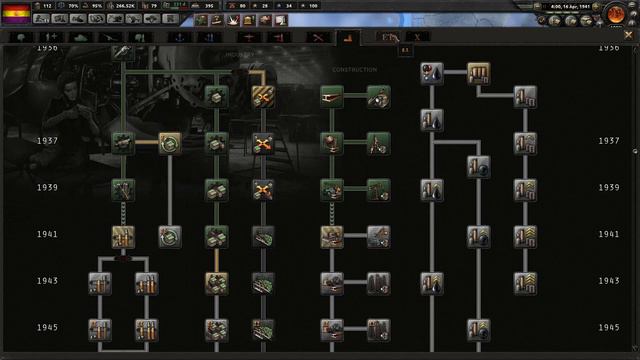The width and height of the screenshot is (640, 360).
Task: Open the Engineering wrench research tab
Action: point(318,38)
